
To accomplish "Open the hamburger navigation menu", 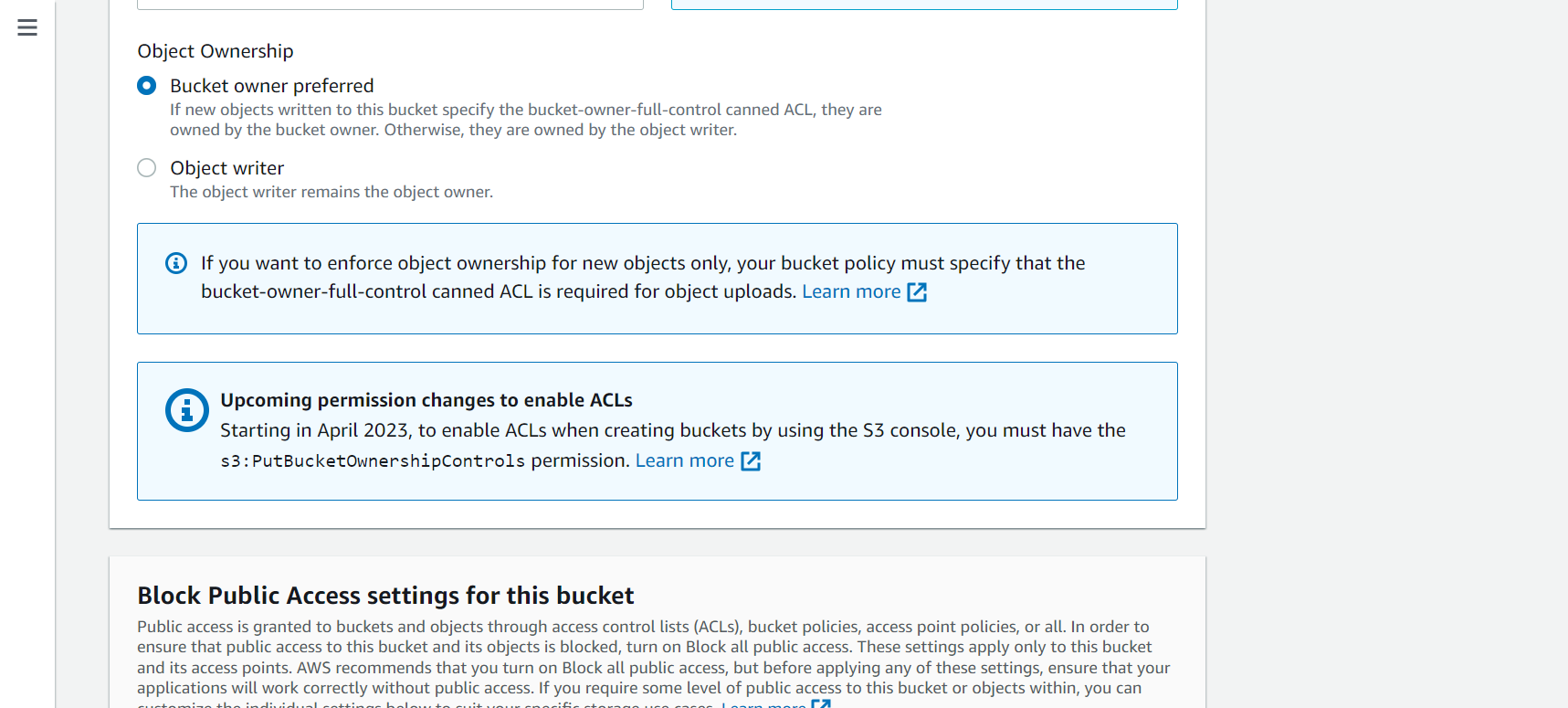I will (27, 27).
